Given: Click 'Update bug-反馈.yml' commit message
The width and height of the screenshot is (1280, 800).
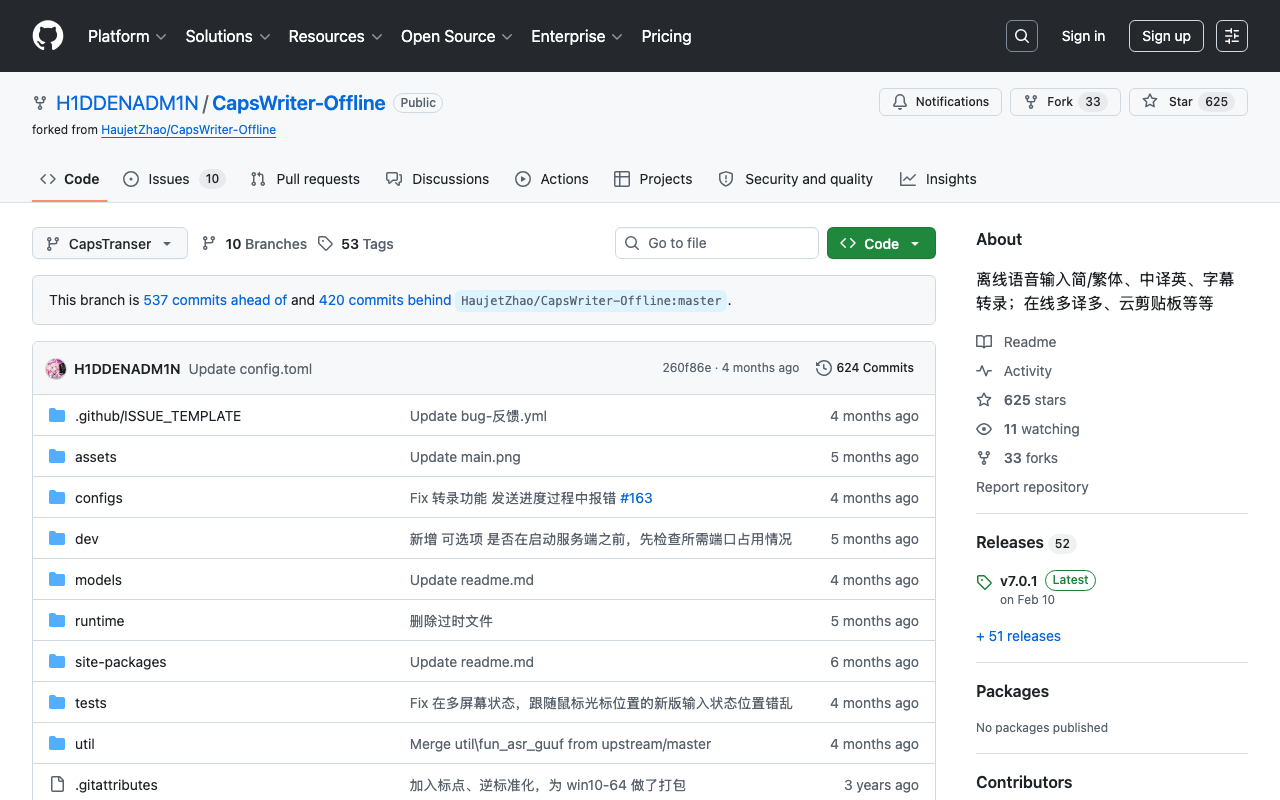Looking at the screenshot, I should pyautogui.click(x=478, y=416).
